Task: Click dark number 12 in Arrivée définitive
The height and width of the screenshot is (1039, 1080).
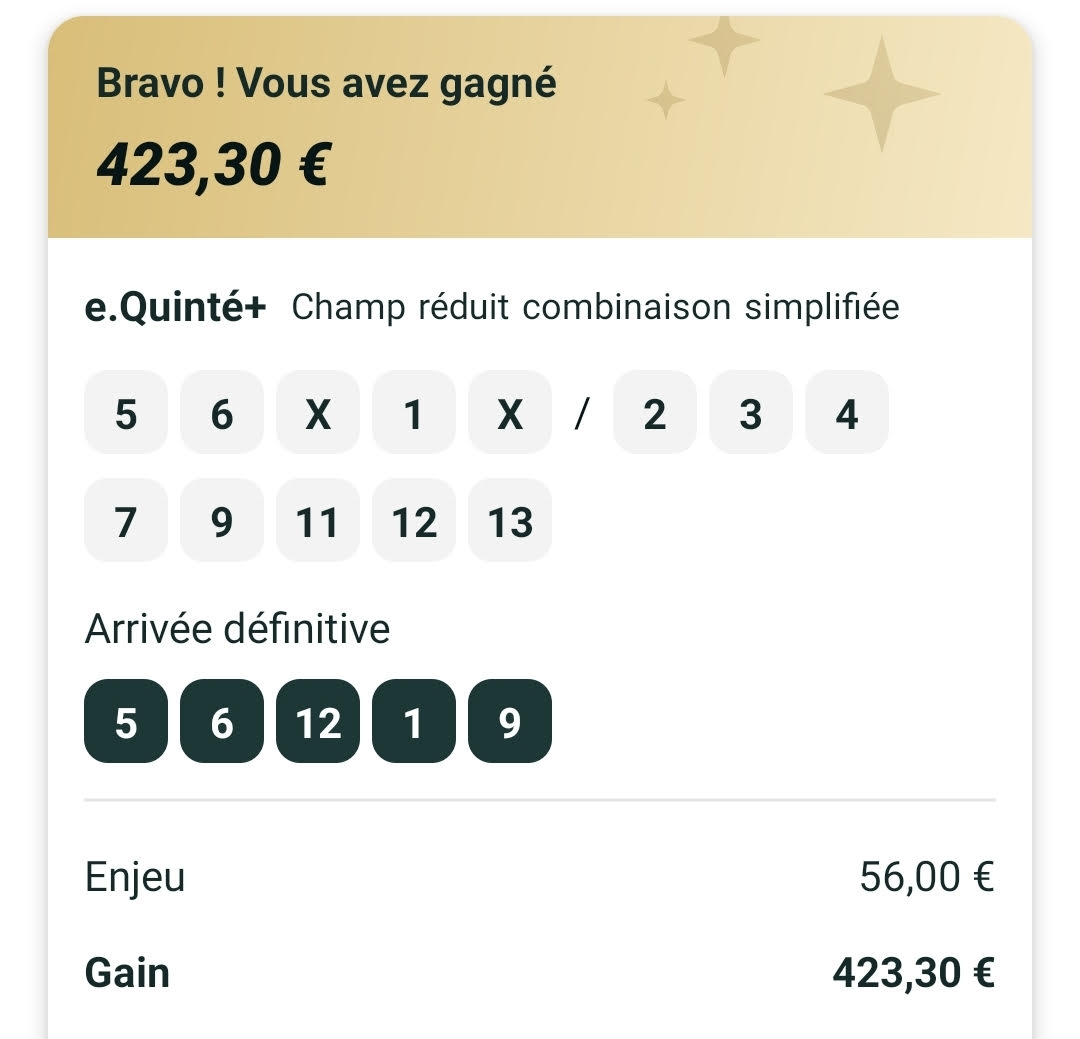Action: coord(318,721)
